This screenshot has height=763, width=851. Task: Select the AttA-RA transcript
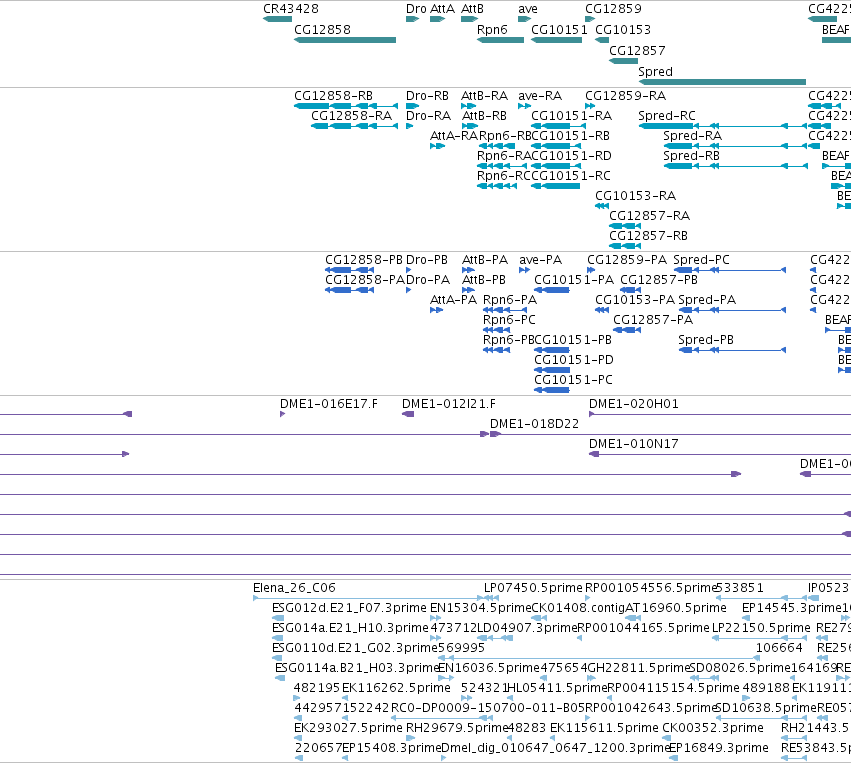click(437, 146)
